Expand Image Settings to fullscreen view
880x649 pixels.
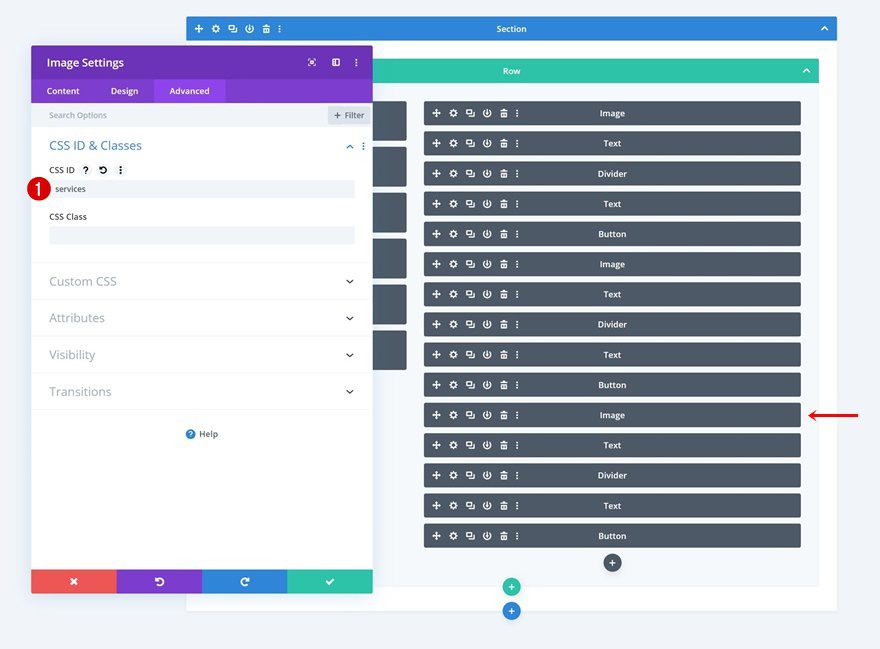pos(312,62)
